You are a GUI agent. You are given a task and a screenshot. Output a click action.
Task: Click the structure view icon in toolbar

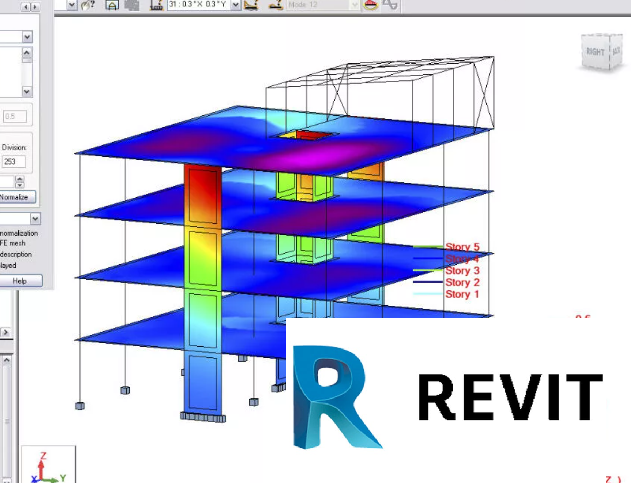pos(112,5)
